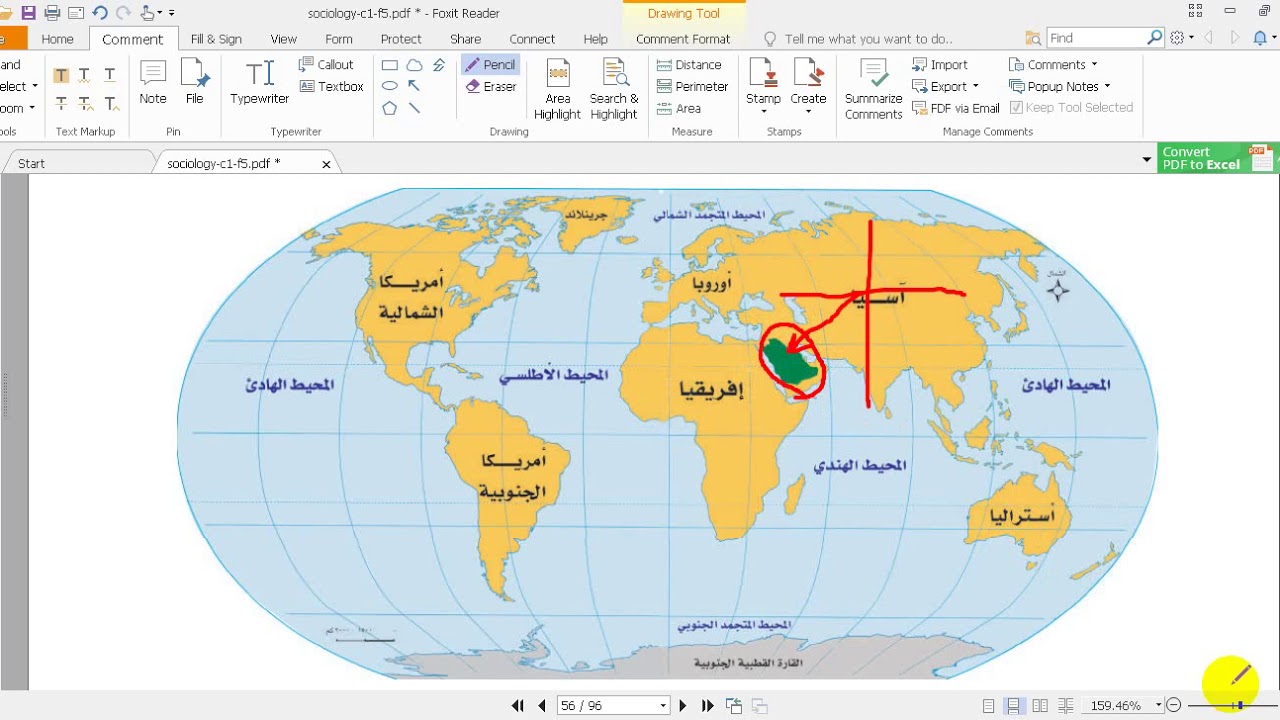Click Import comments button
The width and height of the screenshot is (1280, 720).
[x=940, y=65]
